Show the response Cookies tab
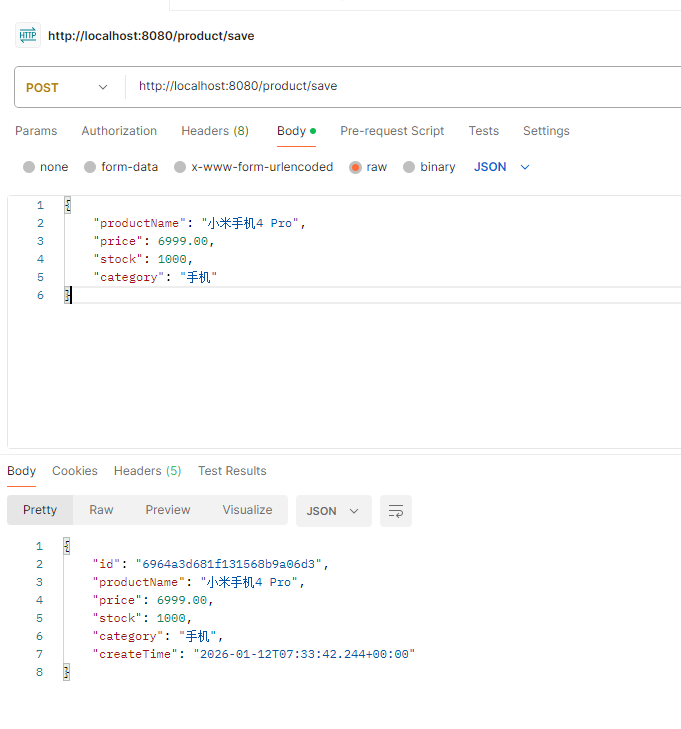681x729 pixels. (x=75, y=471)
